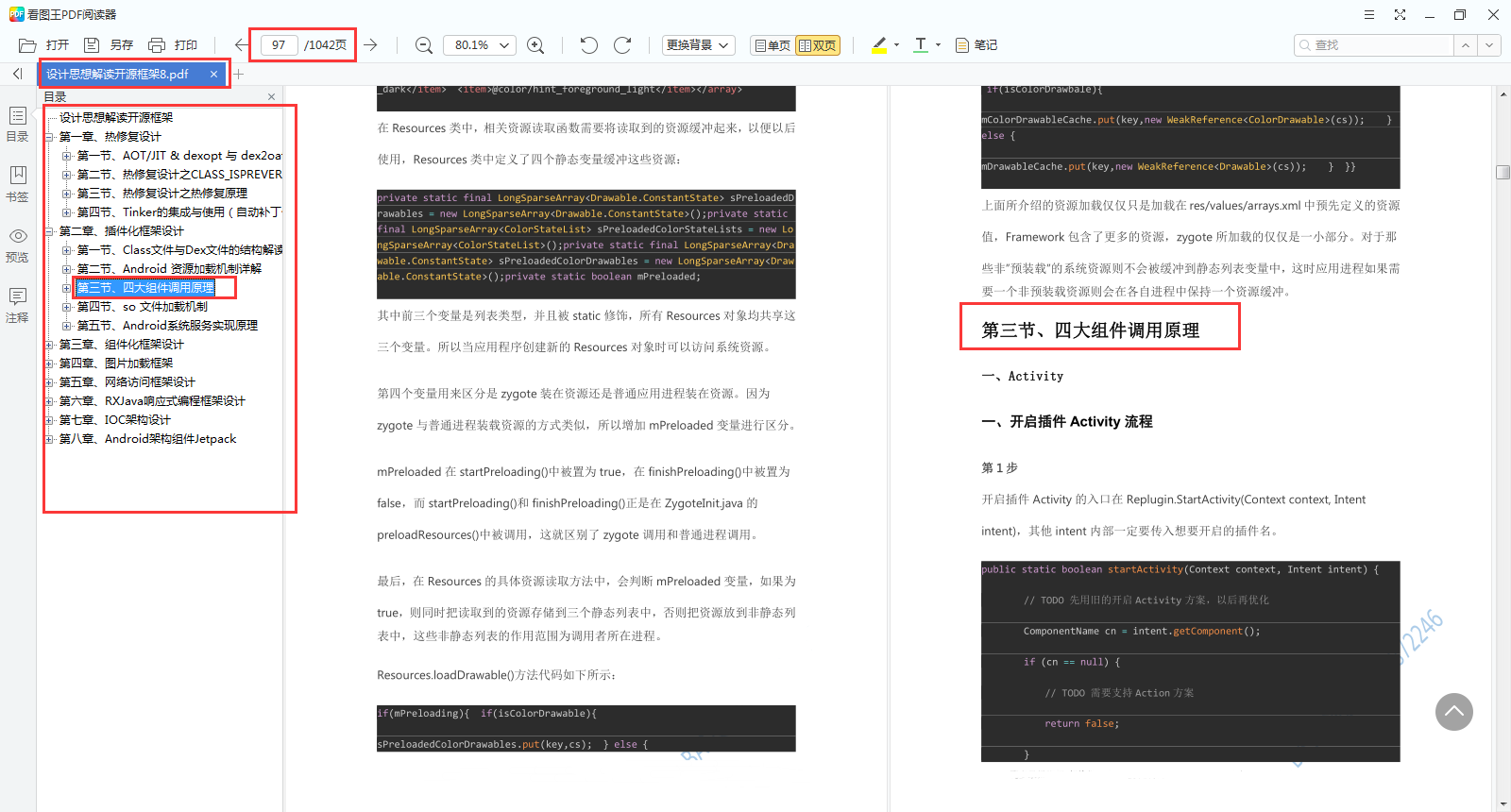Switch to 双页 double-page view
This screenshot has height=812, width=1511.
tap(818, 44)
